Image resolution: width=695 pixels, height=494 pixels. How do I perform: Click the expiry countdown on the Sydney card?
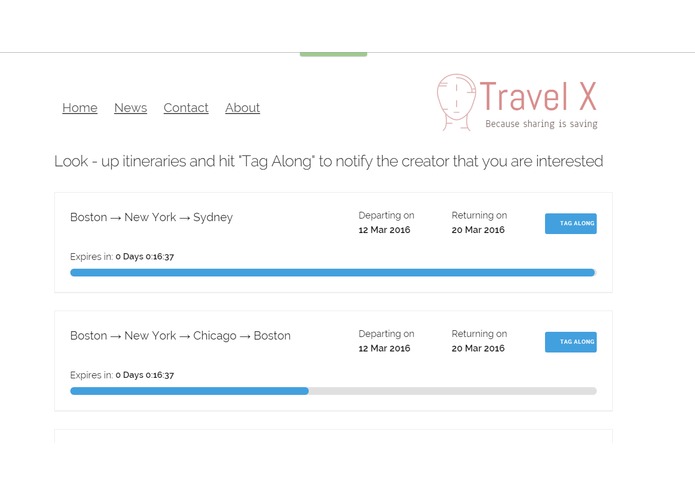pos(144,257)
